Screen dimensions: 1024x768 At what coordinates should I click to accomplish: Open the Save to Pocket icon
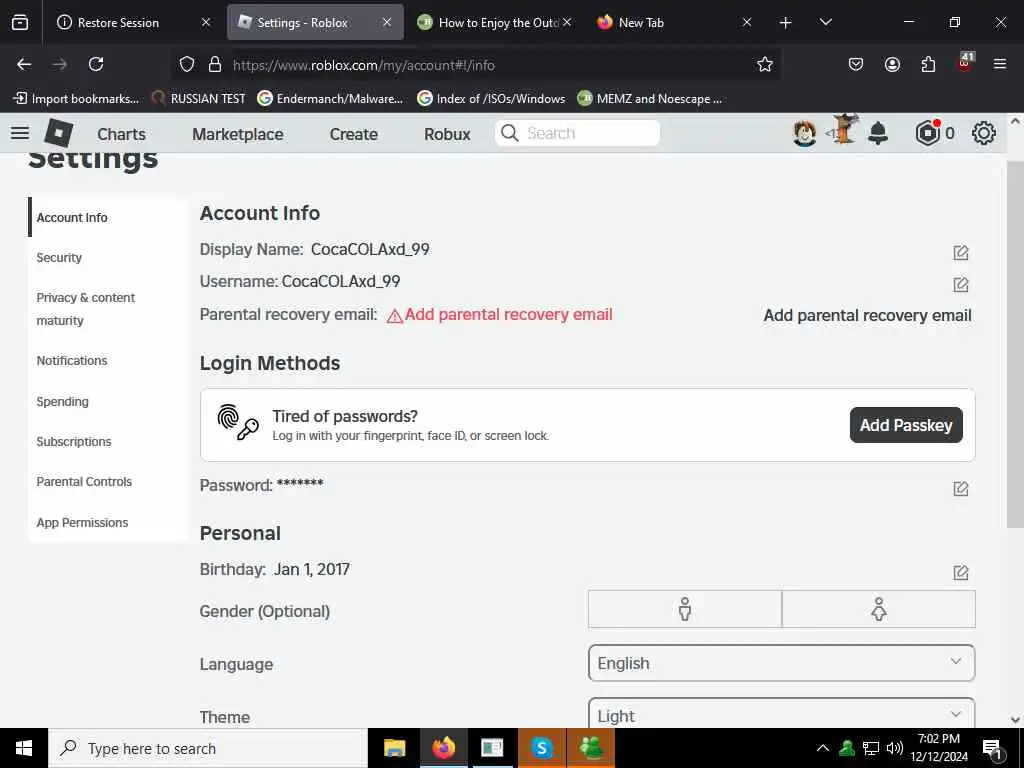pyautogui.click(x=856, y=64)
